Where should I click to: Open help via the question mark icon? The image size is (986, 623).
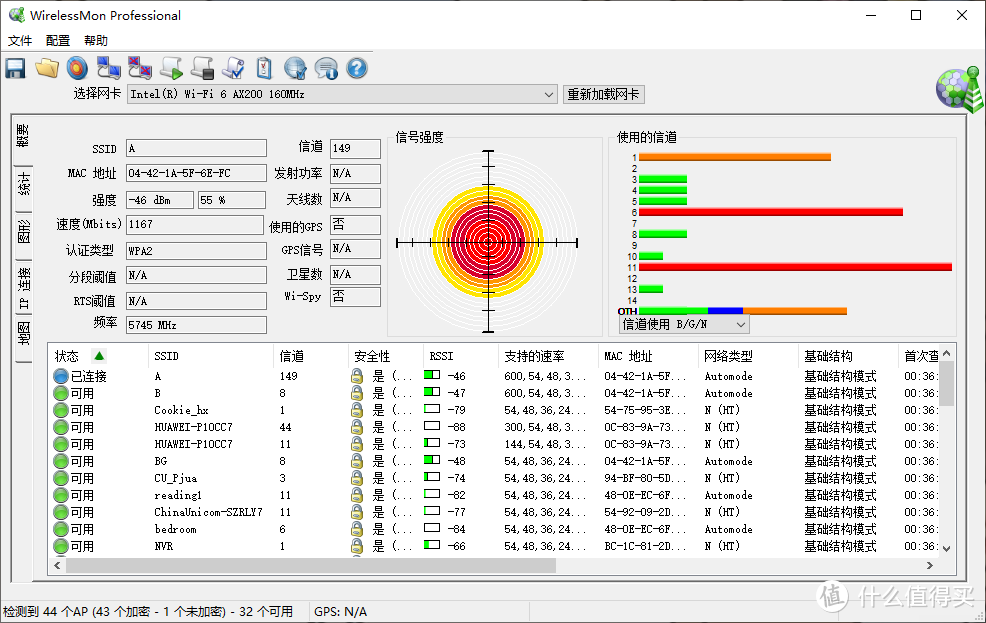click(356, 67)
